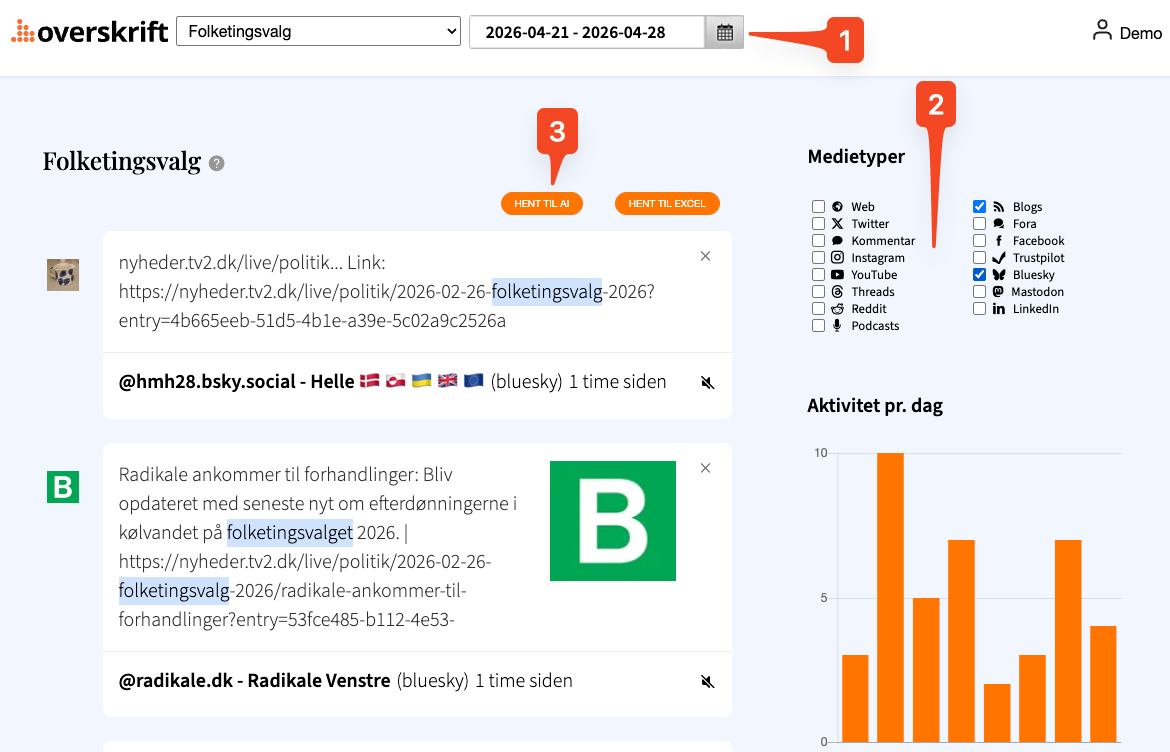Screen dimensions: 1170x752
Task: Dismiss the Radikale ankommer post card
Action: click(705, 468)
